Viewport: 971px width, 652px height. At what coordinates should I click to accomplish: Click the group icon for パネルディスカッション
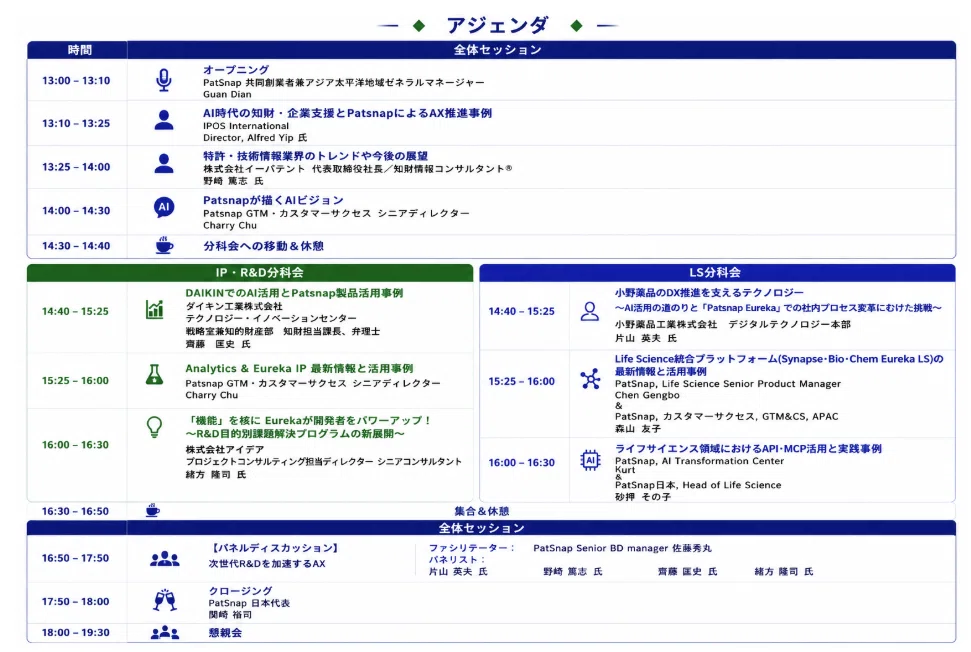[x=165, y=559]
